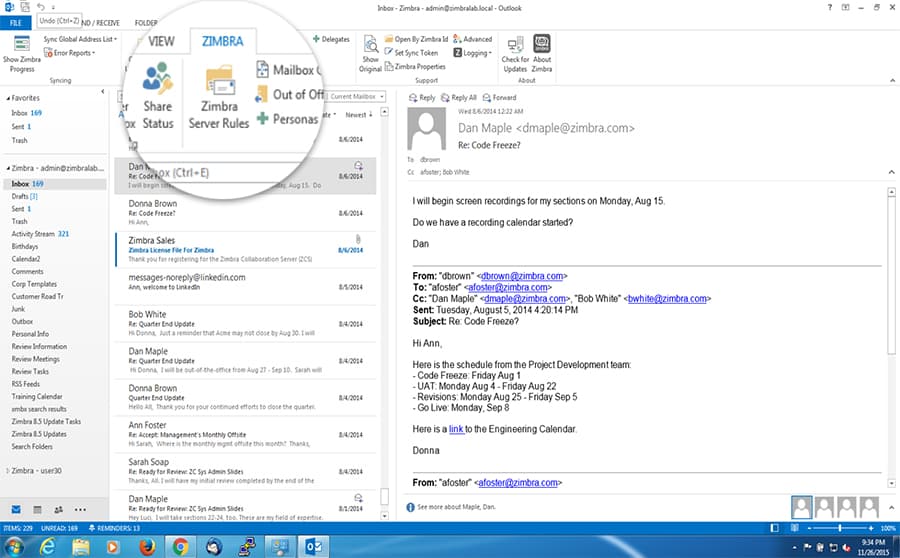Open the Training Calendar folder
This screenshot has height=558, width=900.
point(37,396)
